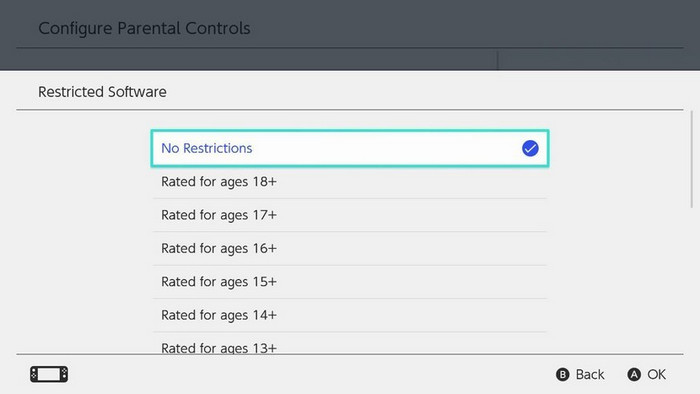Select partially visible ages 13+ entry
Image resolution: width=700 pixels, height=394 pixels.
pos(350,344)
